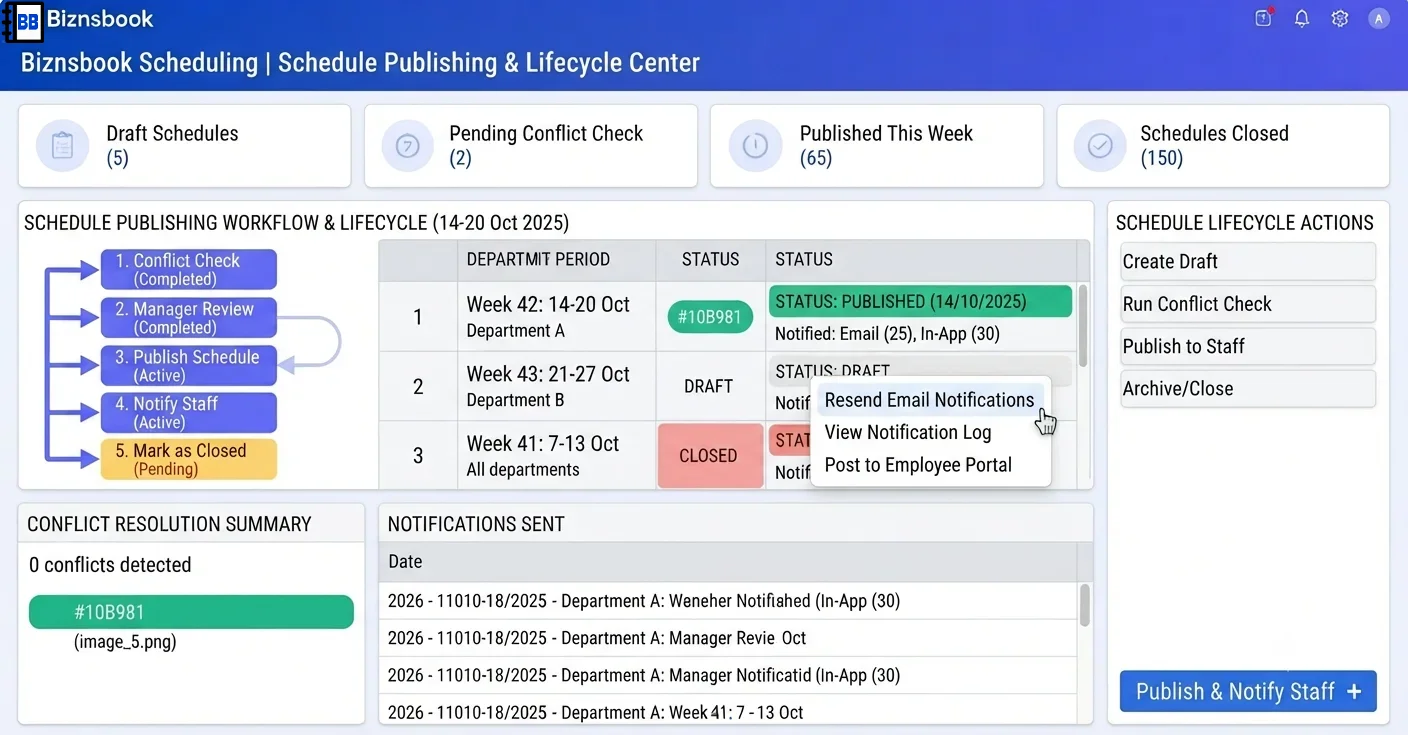
Task: Open the help/updates icon in header
Action: coord(1264,18)
